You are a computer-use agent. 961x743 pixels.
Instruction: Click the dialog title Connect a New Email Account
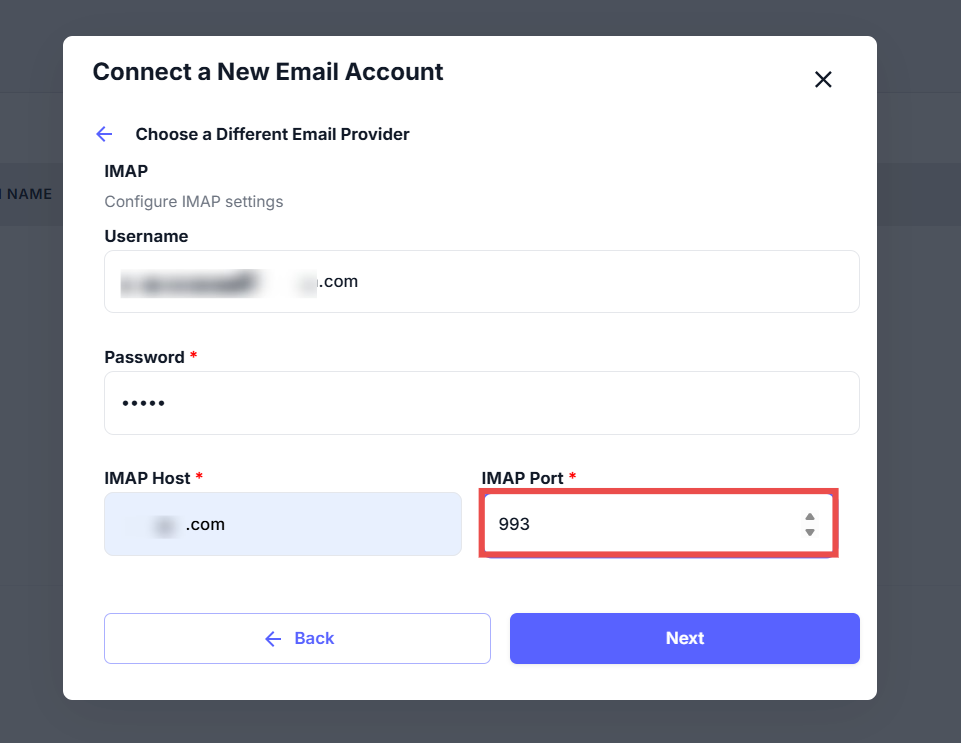coord(268,72)
